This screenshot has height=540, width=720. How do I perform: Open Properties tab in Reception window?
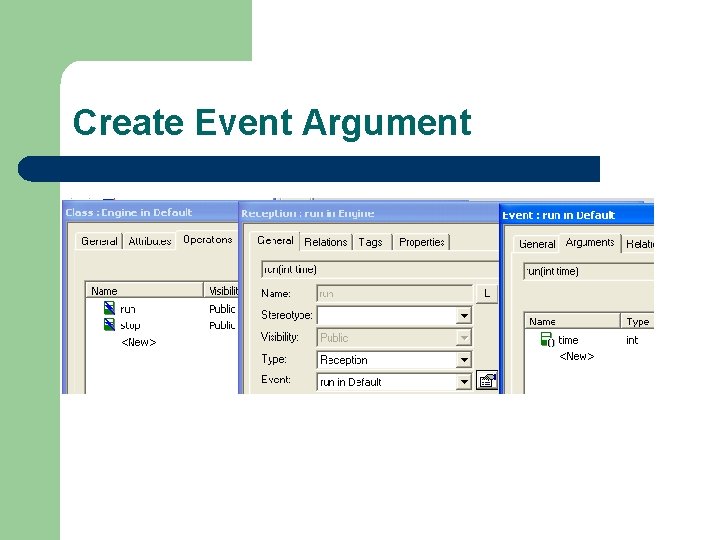(422, 242)
